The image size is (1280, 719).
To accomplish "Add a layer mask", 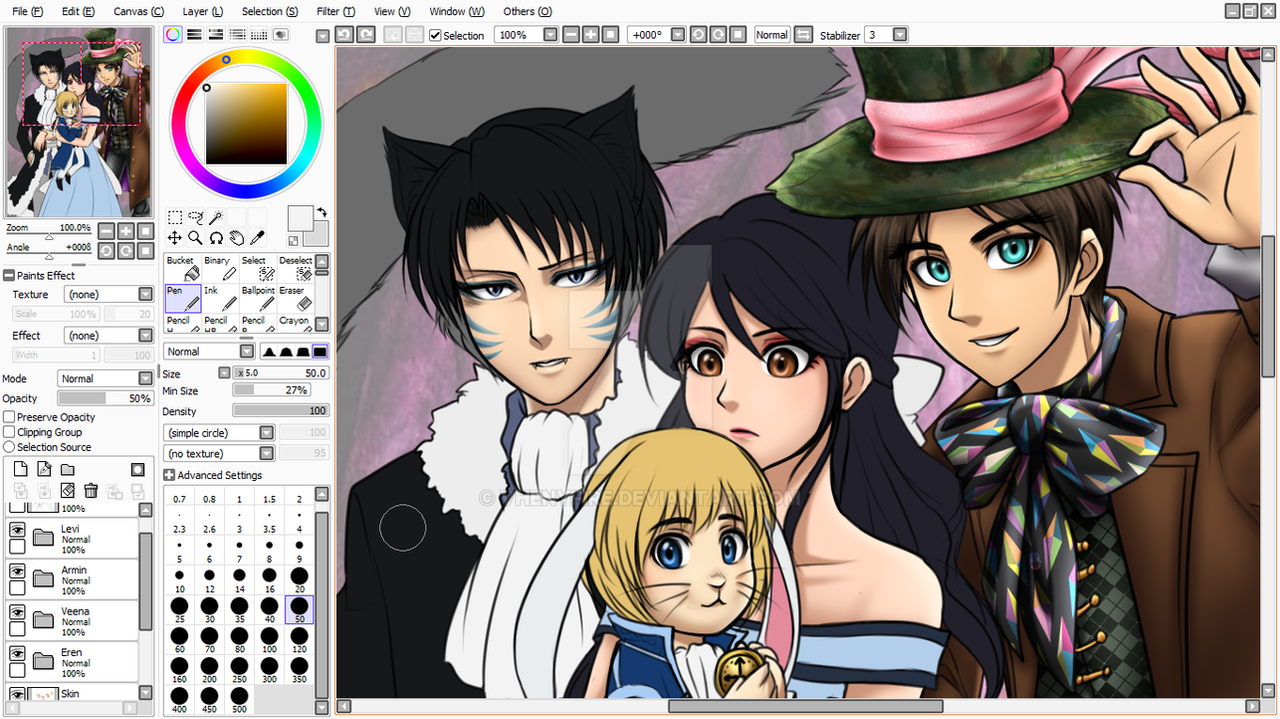I will (138, 469).
